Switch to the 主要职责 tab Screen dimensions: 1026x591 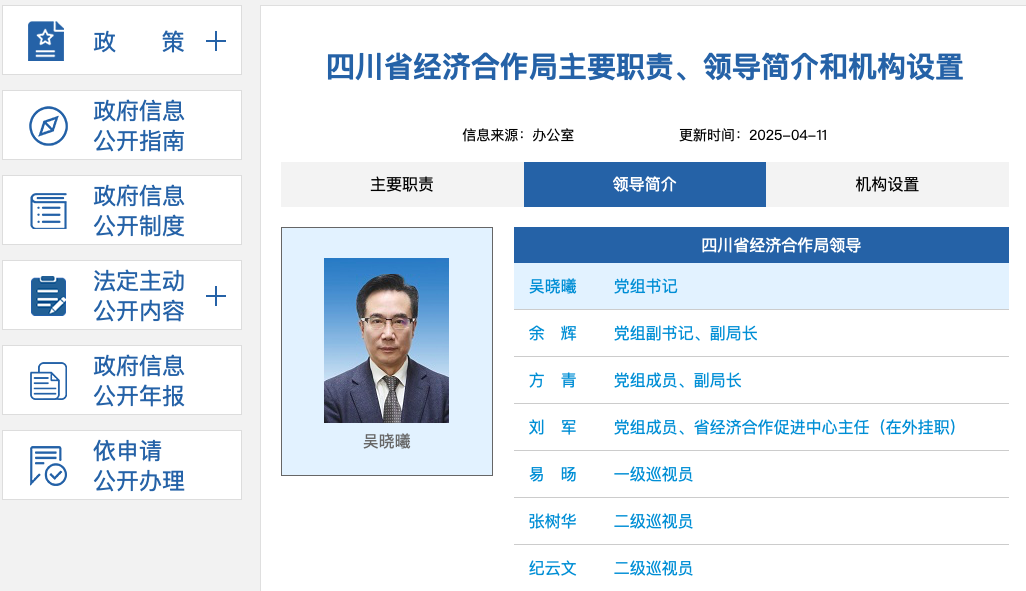(403, 184)
